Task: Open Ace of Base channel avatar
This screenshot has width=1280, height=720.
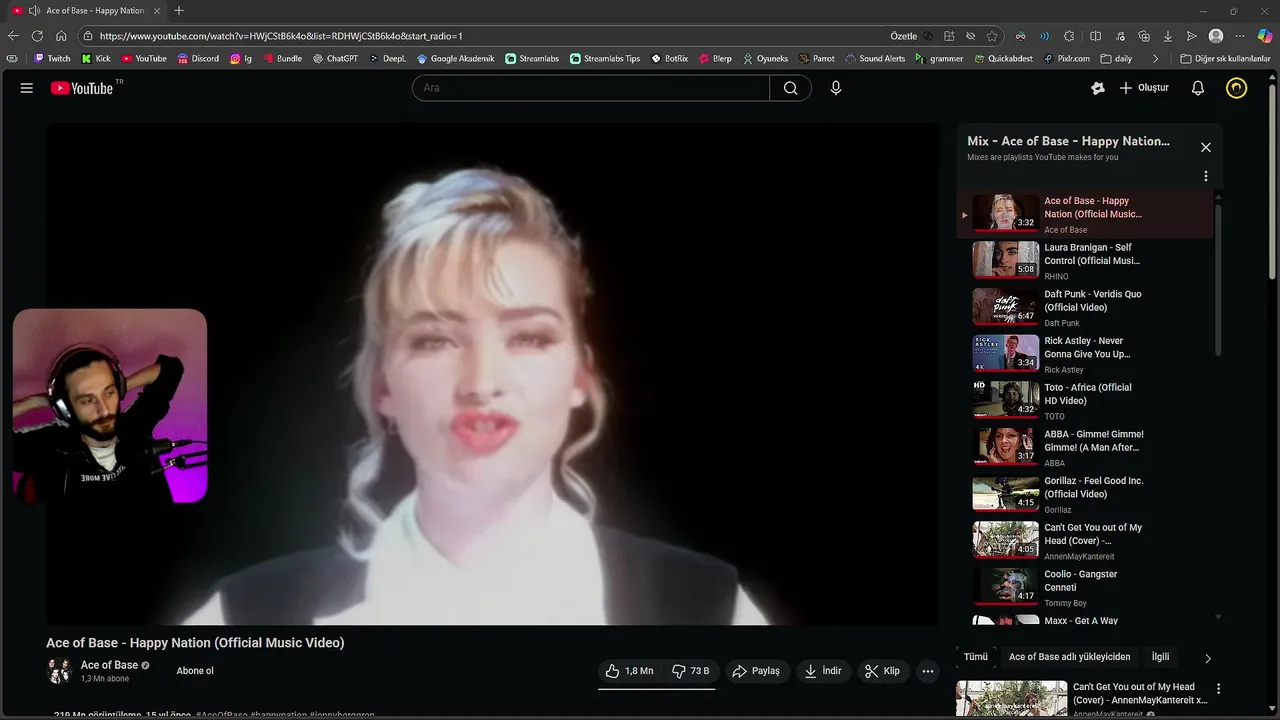Action: pos(60,671)
